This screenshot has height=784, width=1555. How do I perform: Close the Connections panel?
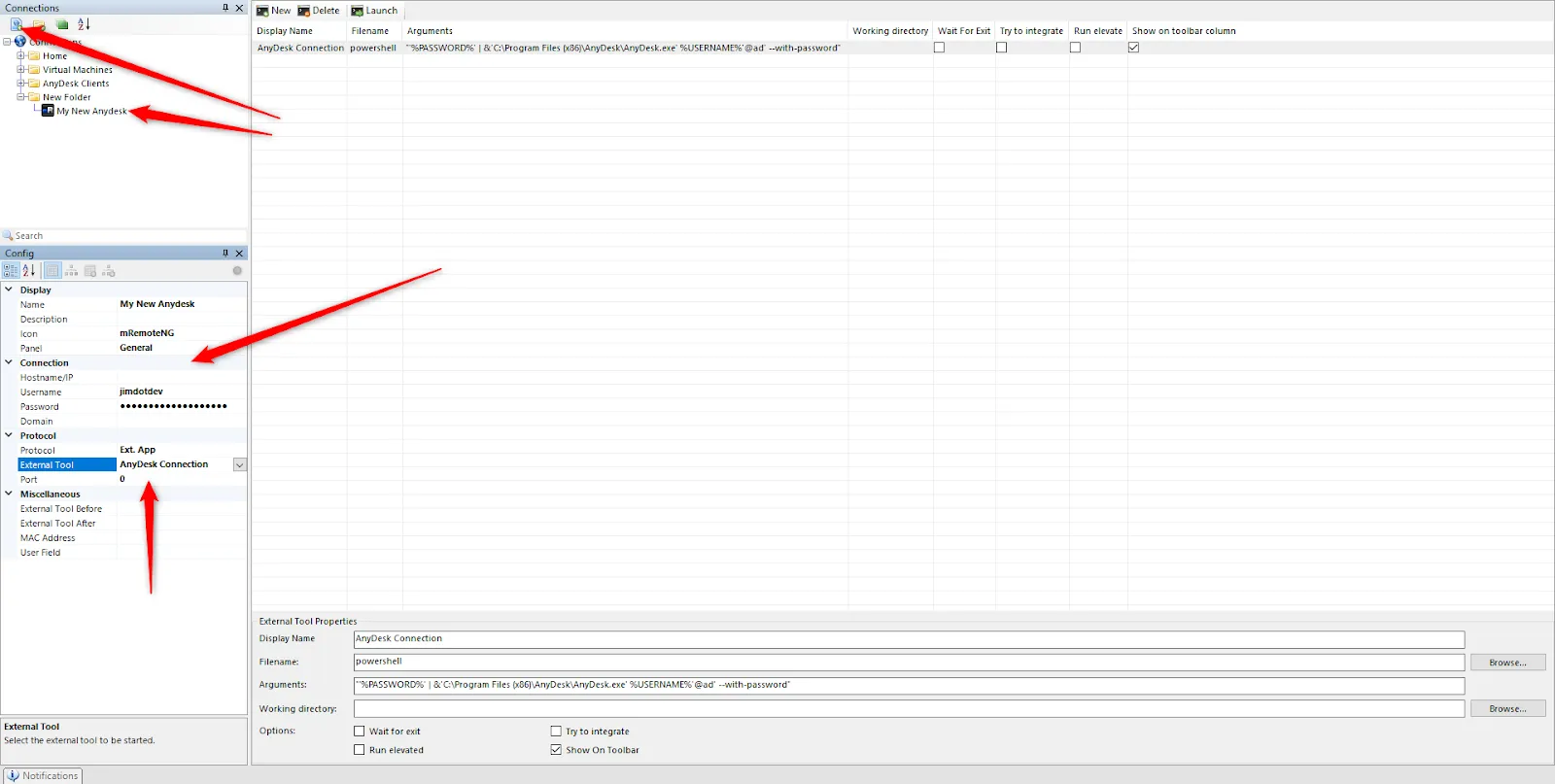[x=239, y=8]
